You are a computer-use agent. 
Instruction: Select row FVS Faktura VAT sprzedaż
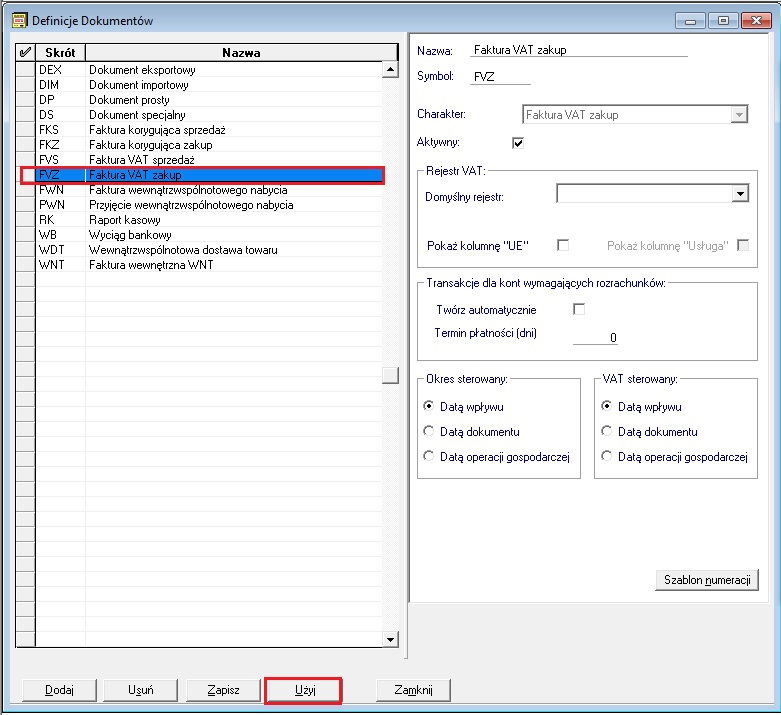tap(209, 159)
